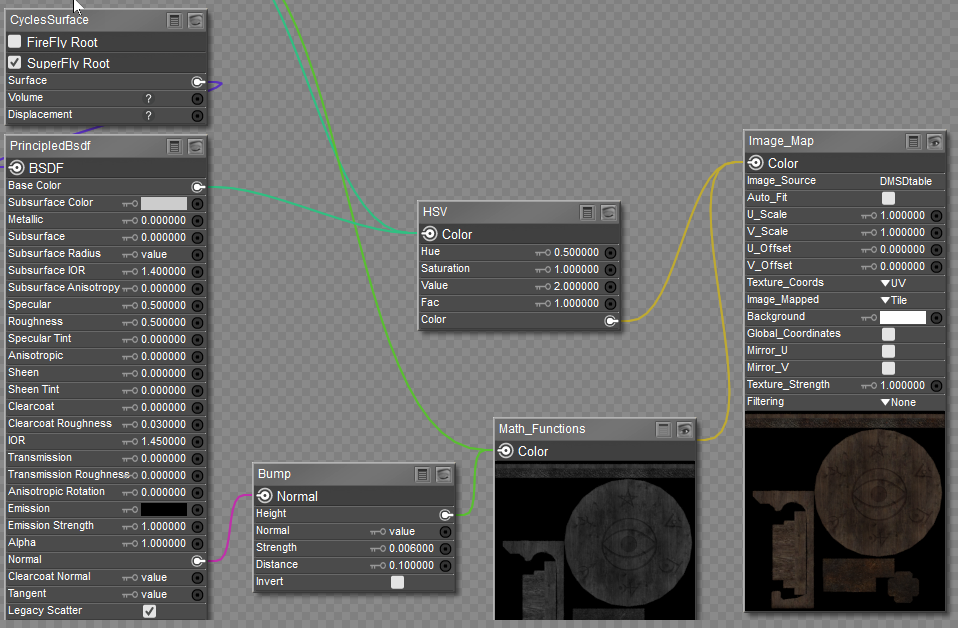The height and width of the screenshot is (628, 958).
Task: Click the Math_Functions grayscale texture preview
Action: coord(595,541)
